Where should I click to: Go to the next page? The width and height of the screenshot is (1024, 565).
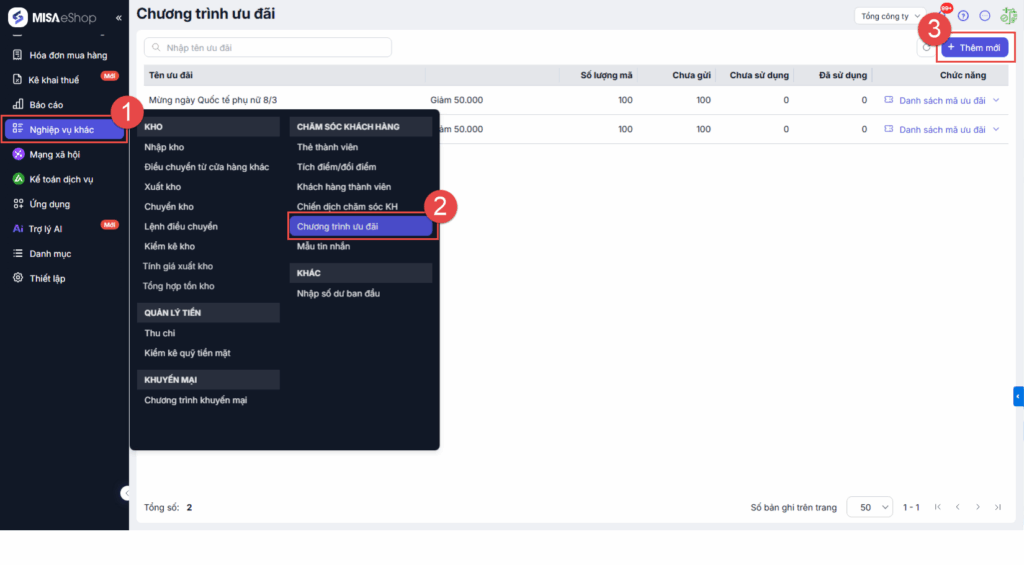coord(978,508)
